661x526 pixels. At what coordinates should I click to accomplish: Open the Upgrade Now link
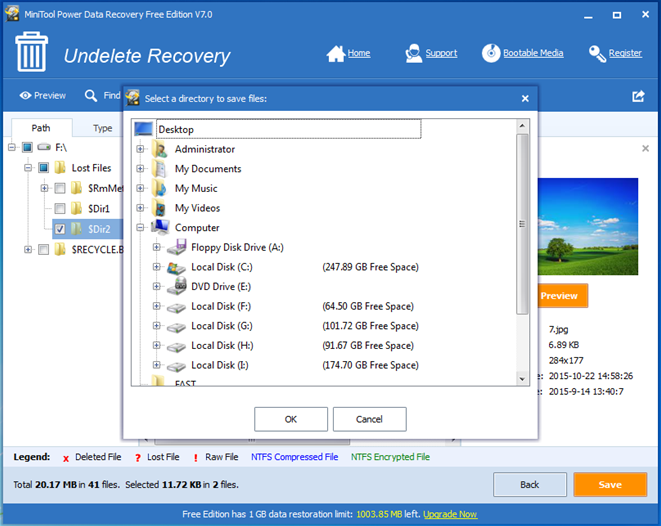450,514
